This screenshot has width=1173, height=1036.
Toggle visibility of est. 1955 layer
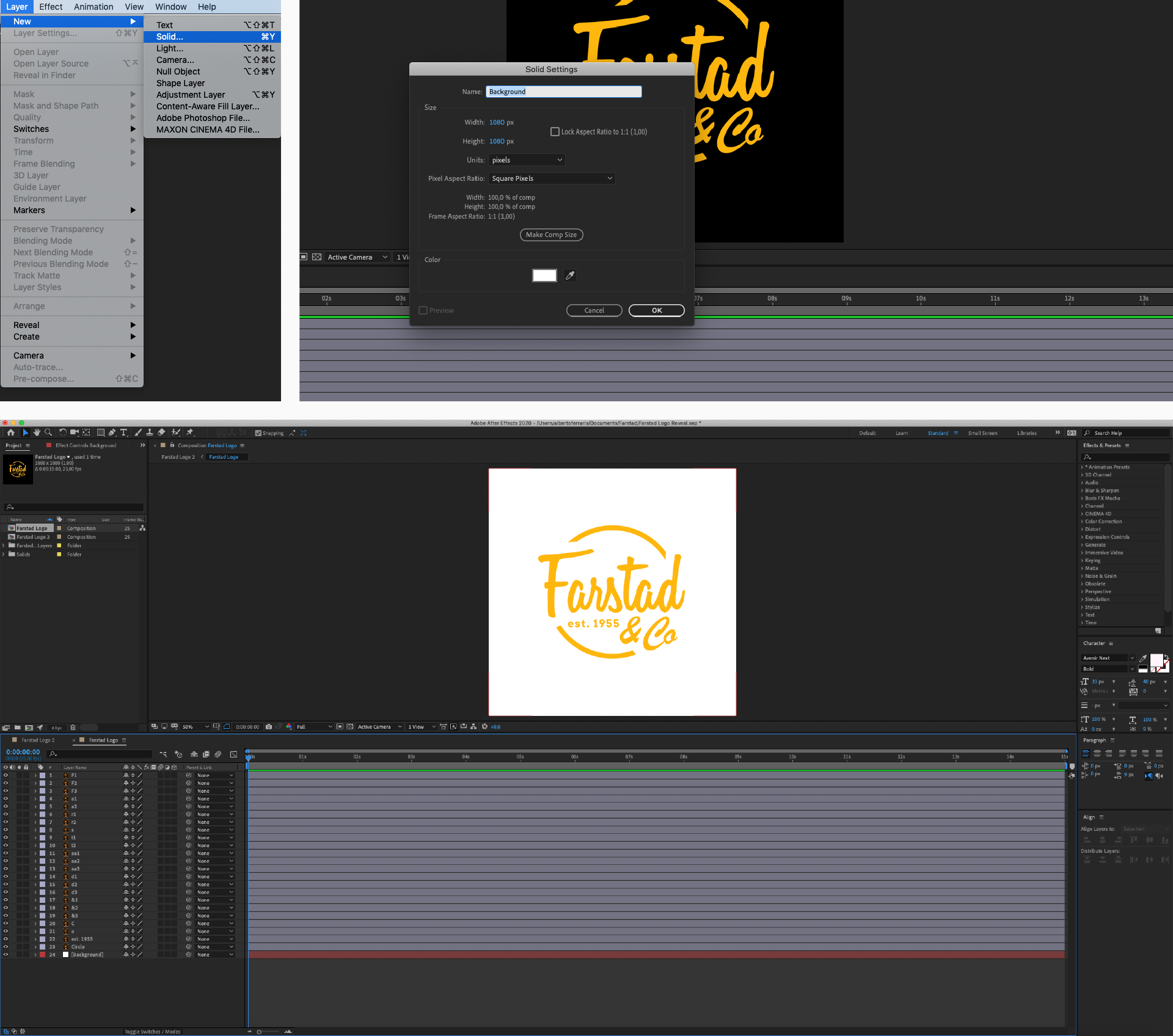point(5,939)
